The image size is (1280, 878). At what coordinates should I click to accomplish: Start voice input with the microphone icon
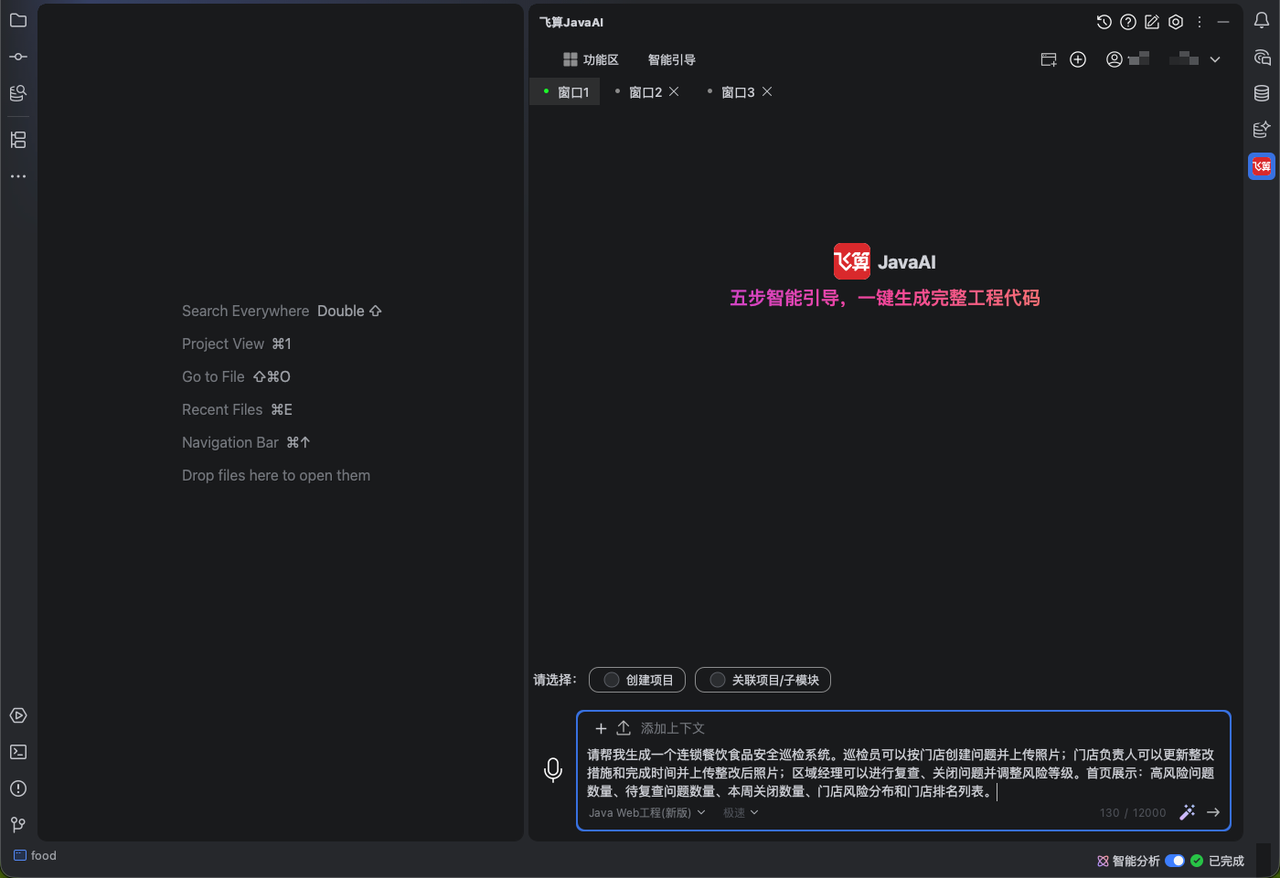[553, 770]
